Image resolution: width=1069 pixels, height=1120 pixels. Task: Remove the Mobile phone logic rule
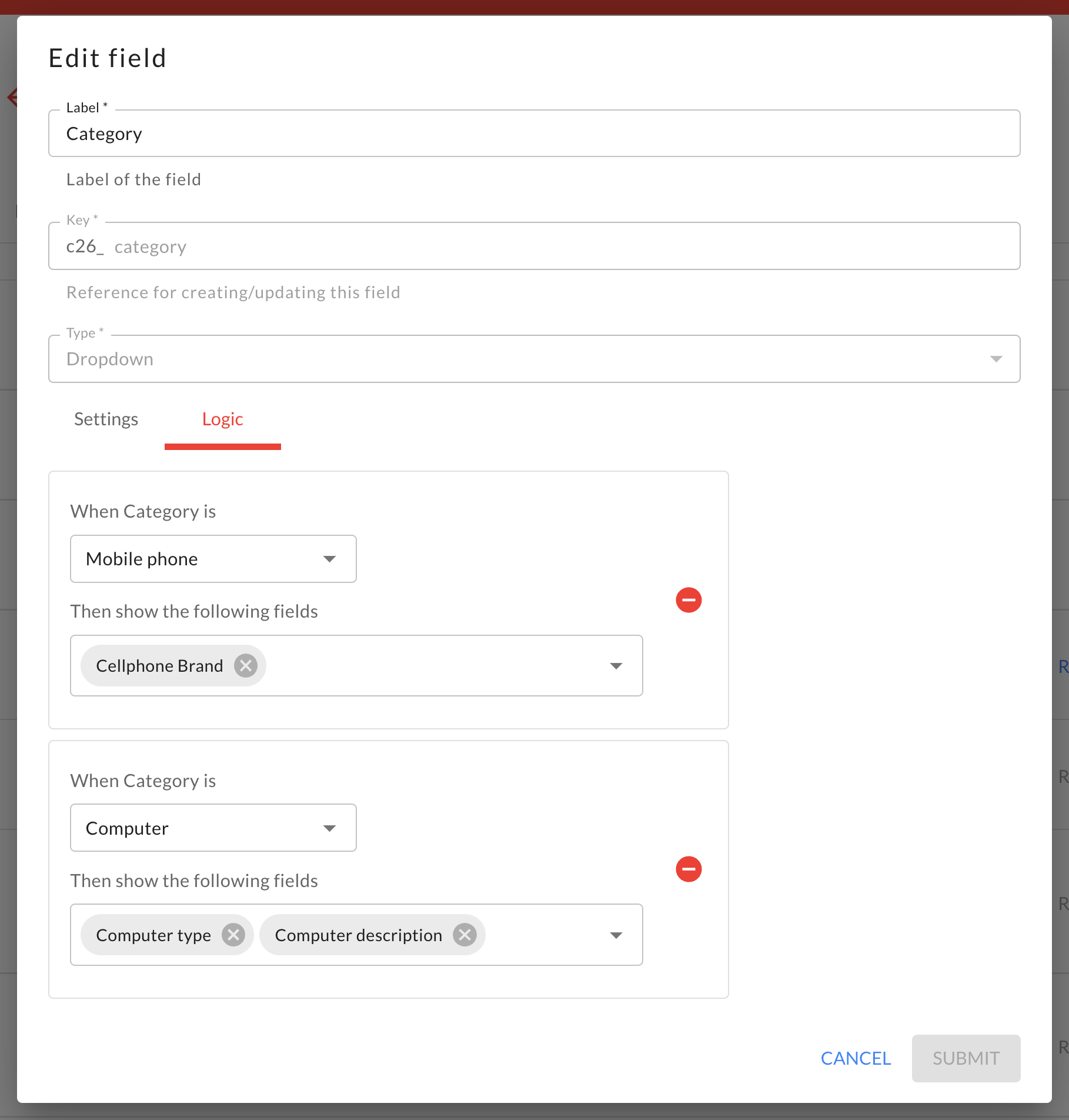(x=689, y=600)
